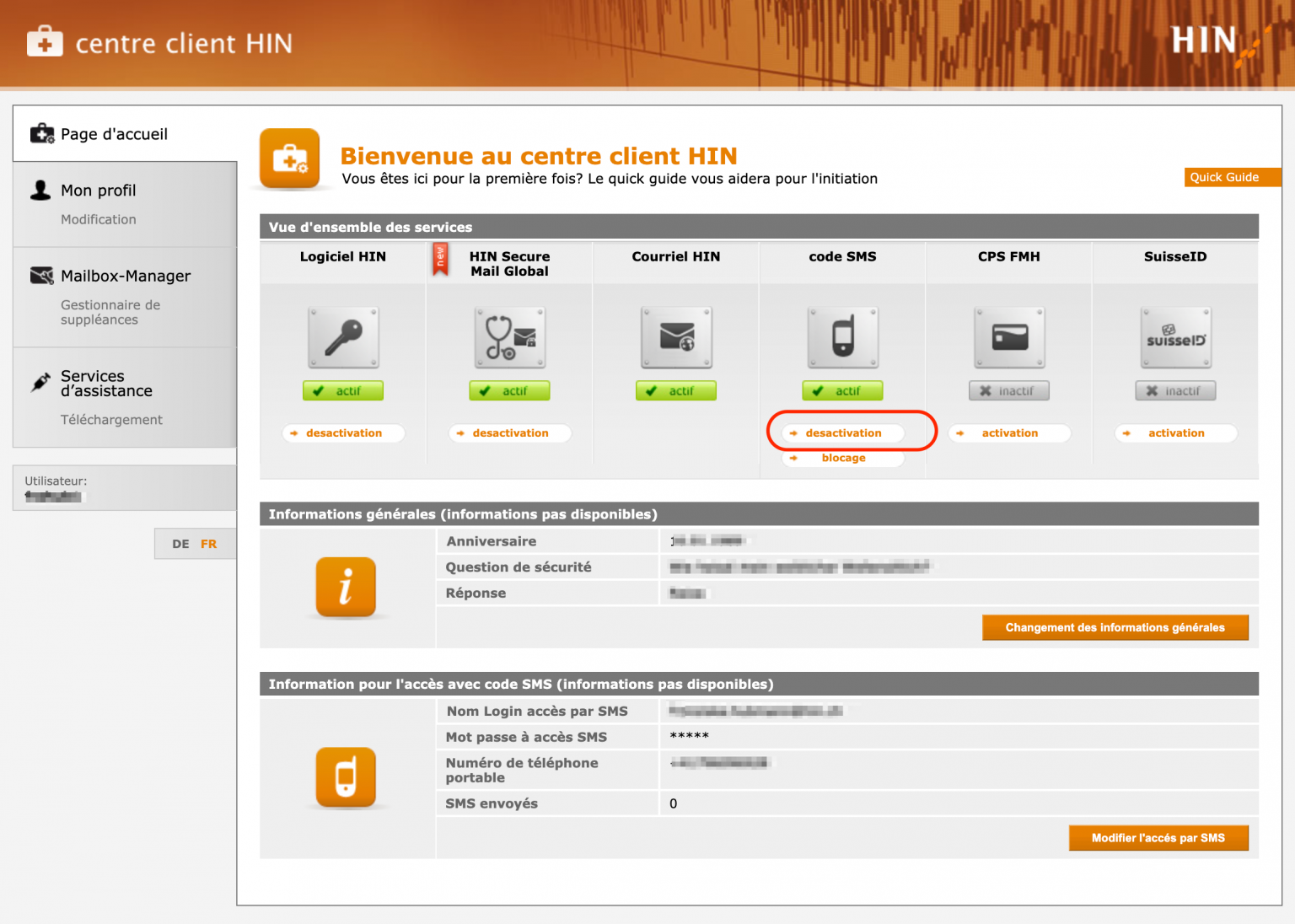The width and height of the screenshot is (1295, 924).
Task: Open Mailbox-Manager section
Action: click(x=126, y=276)
